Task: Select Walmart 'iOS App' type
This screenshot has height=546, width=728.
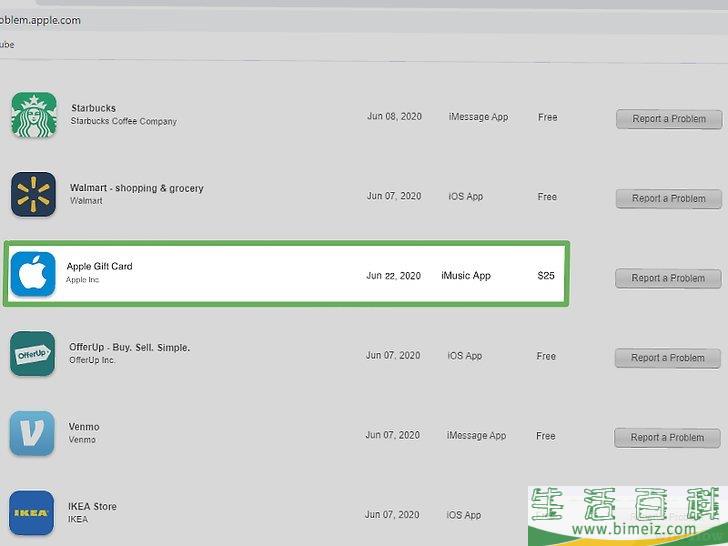Action: (x=466, y=196)
